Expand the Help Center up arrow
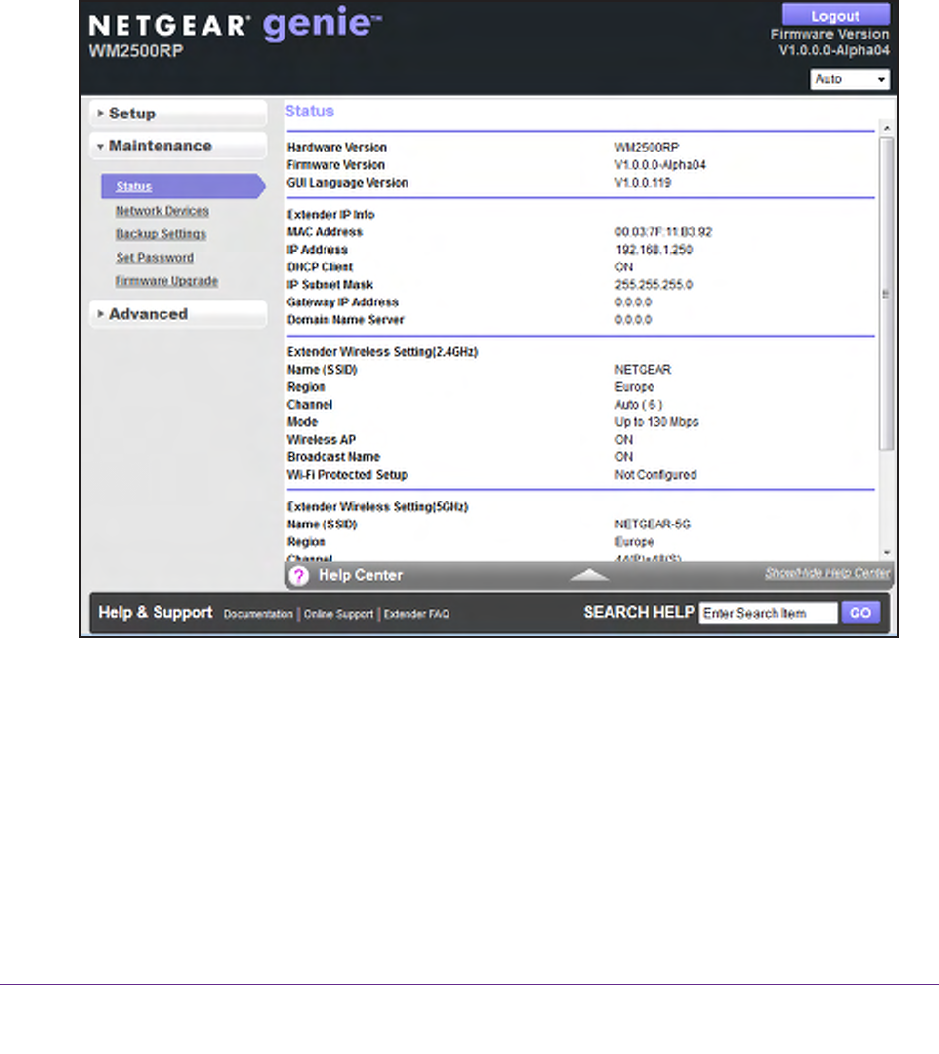Screen dimensions: 939x1054 tap(589, 575)
